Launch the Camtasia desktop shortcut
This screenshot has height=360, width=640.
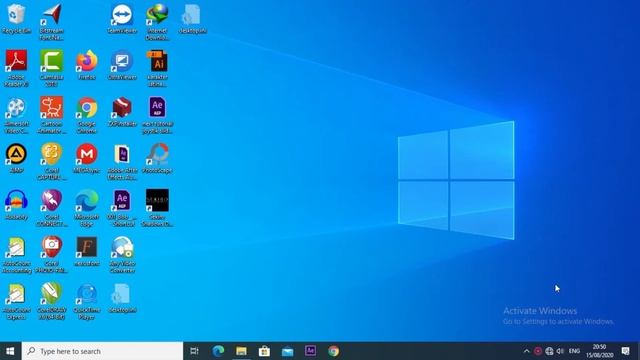[51, 68]
